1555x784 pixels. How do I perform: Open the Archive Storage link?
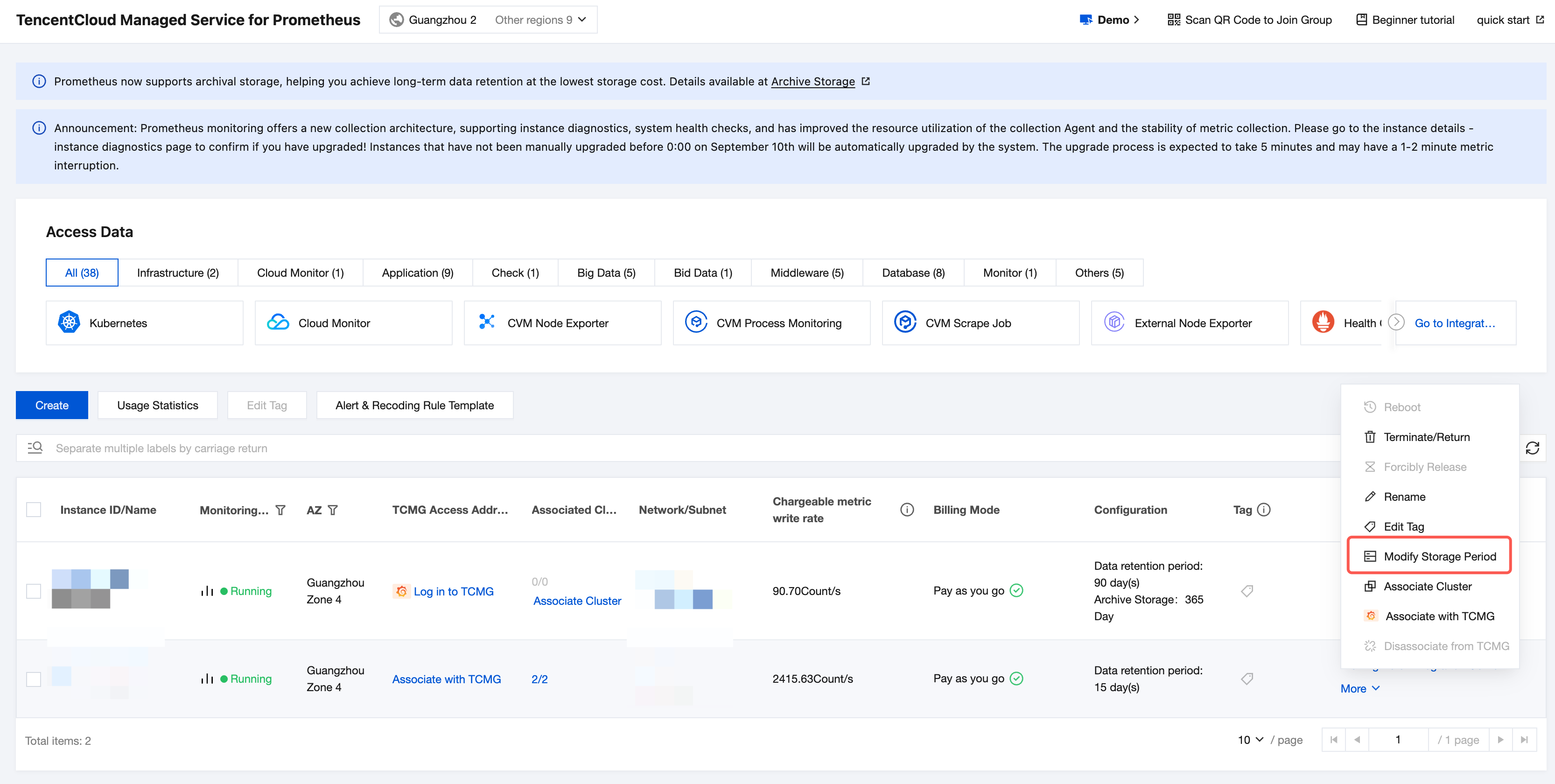[813, 82]
